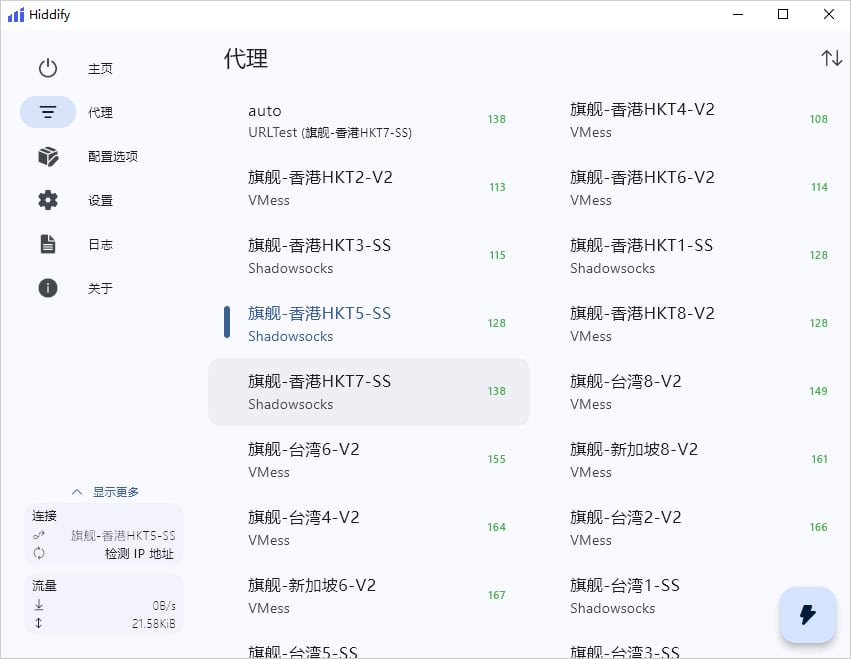This screenshot has height=659, width=851.
Task: Choose proxy 旗舰-台湾8-V2
Action: pyautogui.click(x=690, y=392)
